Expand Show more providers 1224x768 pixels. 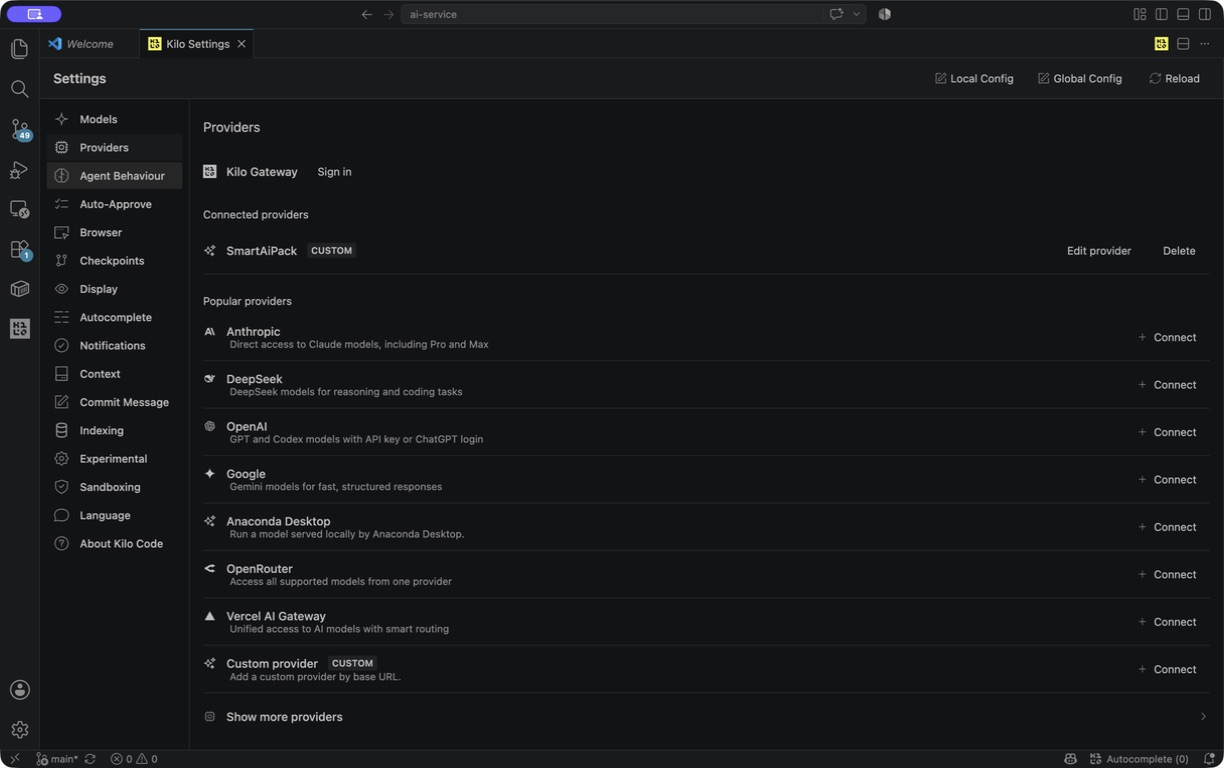click(706, 717)
